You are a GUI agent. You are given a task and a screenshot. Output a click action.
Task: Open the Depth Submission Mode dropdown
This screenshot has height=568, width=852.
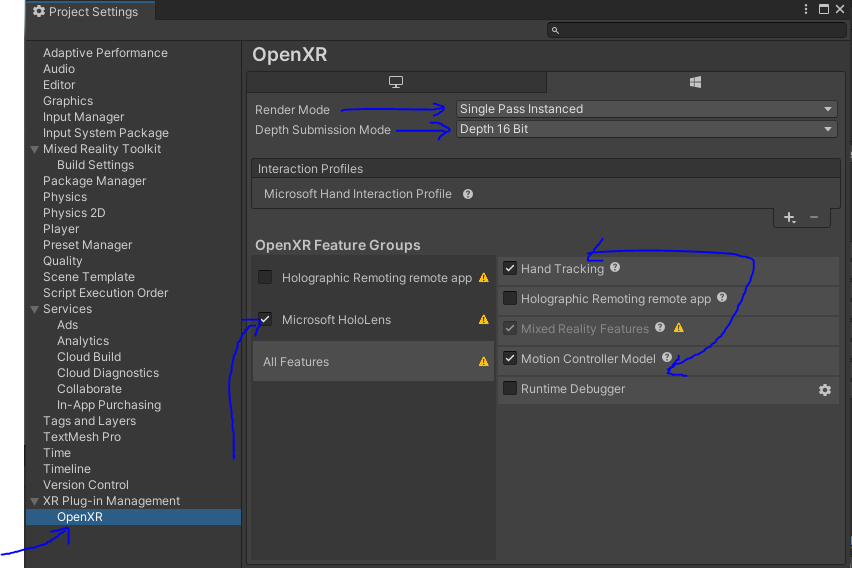(647, 129)
